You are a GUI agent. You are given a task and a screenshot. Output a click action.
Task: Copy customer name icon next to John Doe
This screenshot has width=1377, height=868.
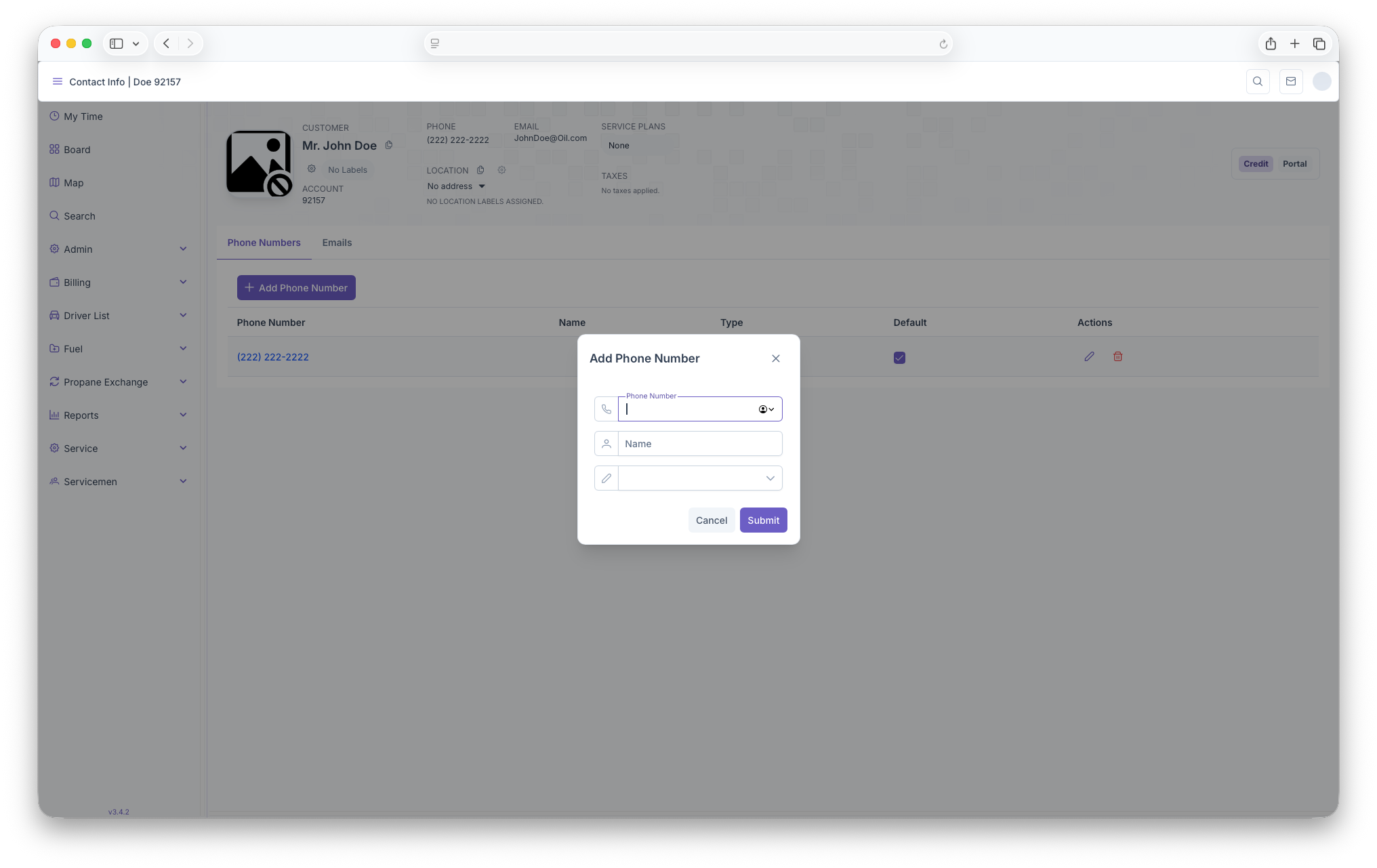click(x=389, y=145)
